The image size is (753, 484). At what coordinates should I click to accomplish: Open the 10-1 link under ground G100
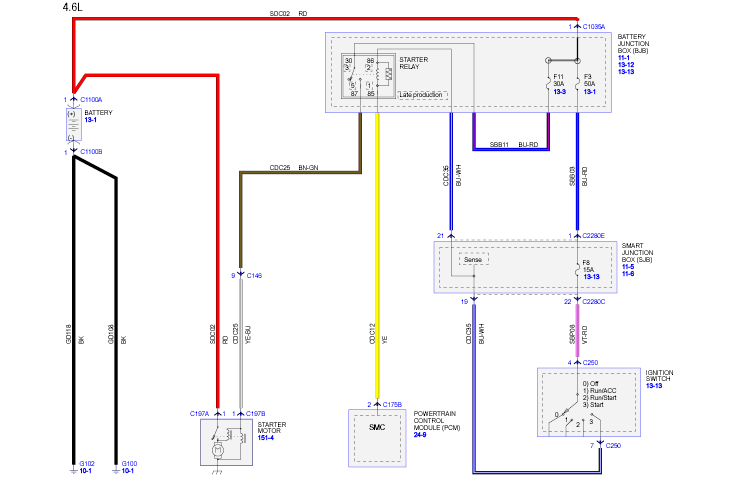coord(127,471)
